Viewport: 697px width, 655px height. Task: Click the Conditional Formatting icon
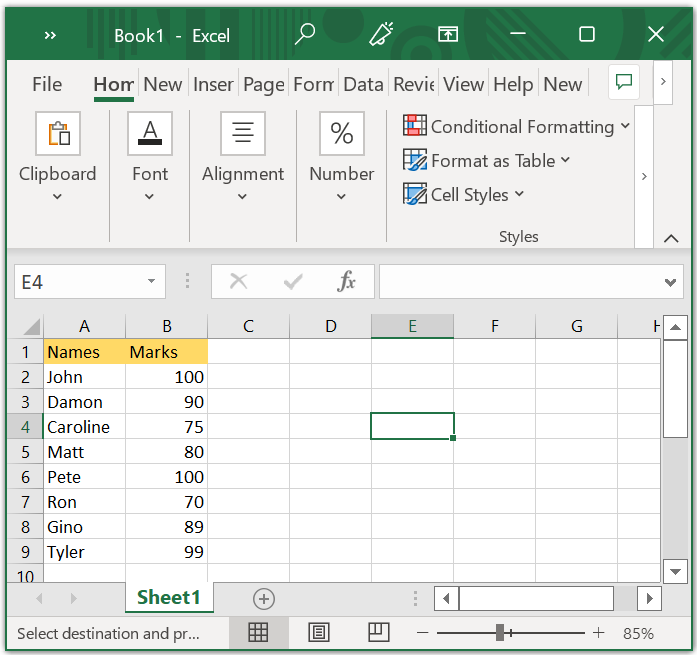click(415, 125)
